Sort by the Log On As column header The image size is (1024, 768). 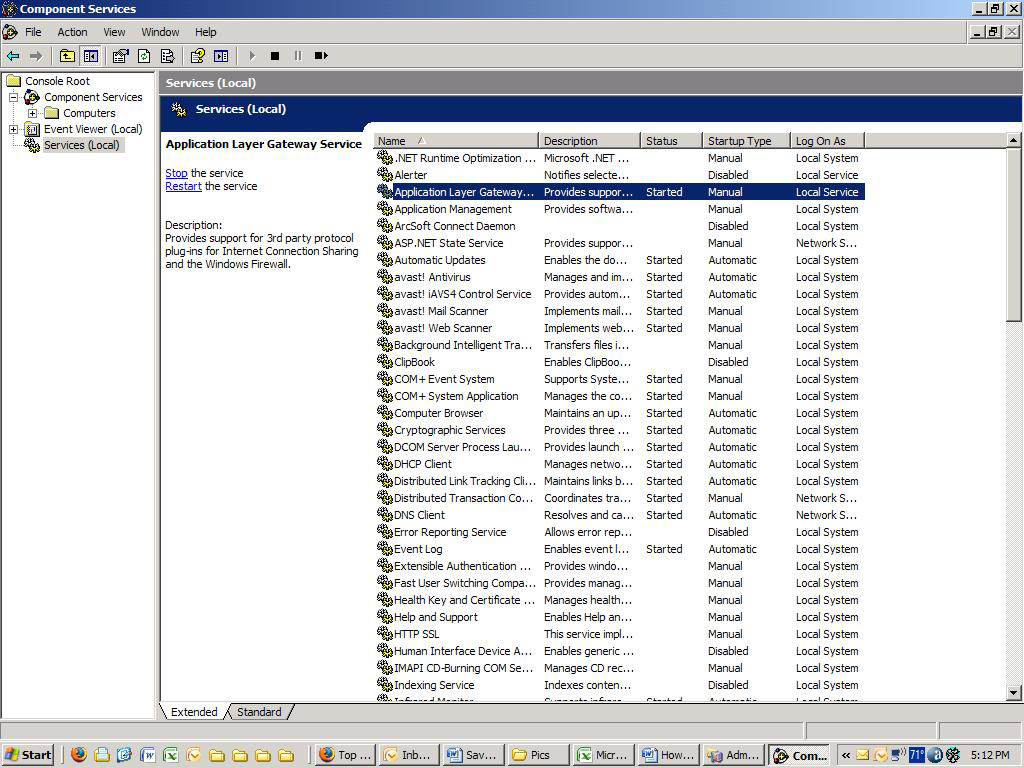pos(827,141)
